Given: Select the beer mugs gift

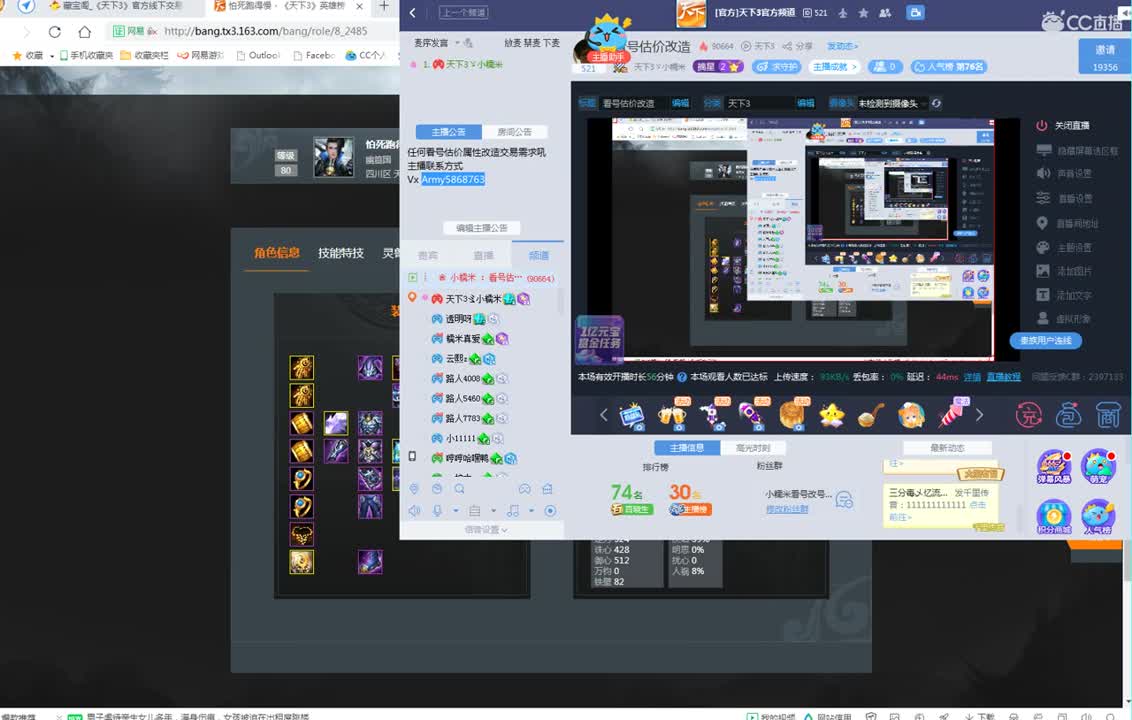Looking at the screenshot, I should pos(672,415).
